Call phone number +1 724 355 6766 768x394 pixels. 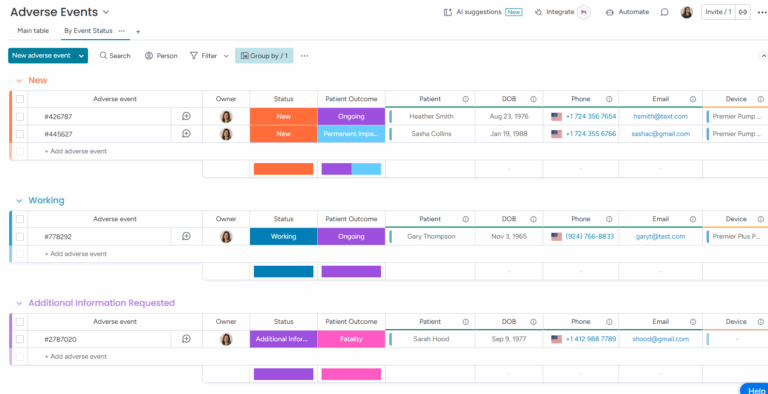pyautogui.click(x=591, y=134)
